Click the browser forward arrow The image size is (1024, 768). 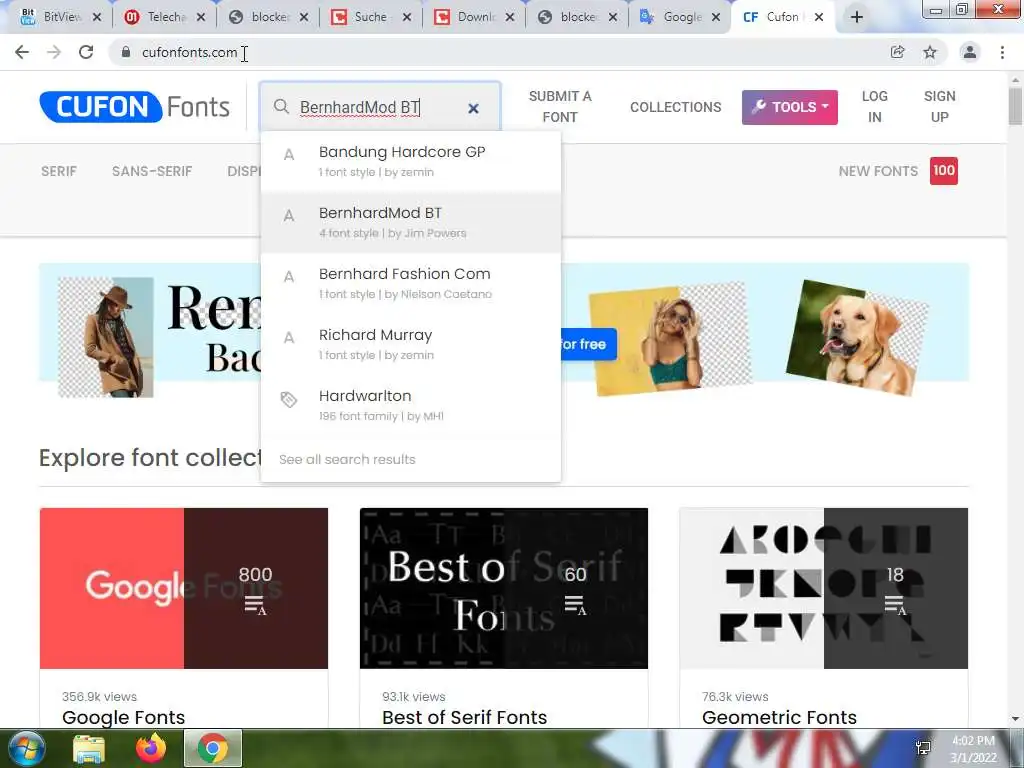pos(54,52)
